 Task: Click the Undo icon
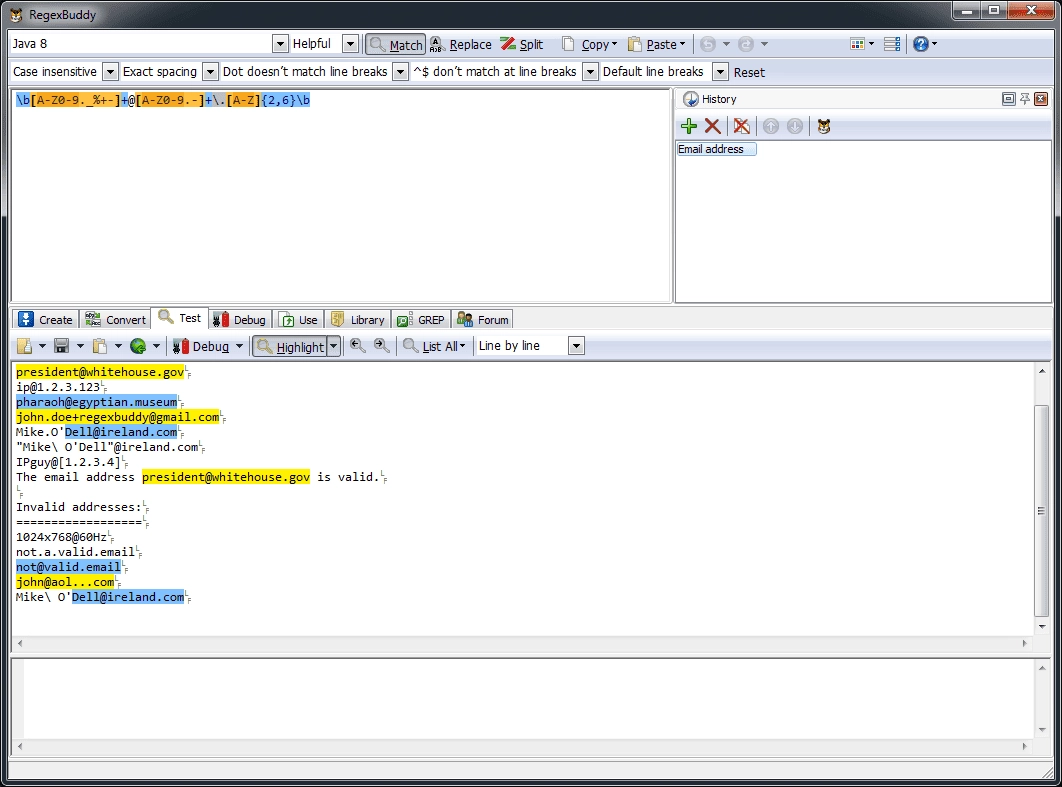(708, 44)
